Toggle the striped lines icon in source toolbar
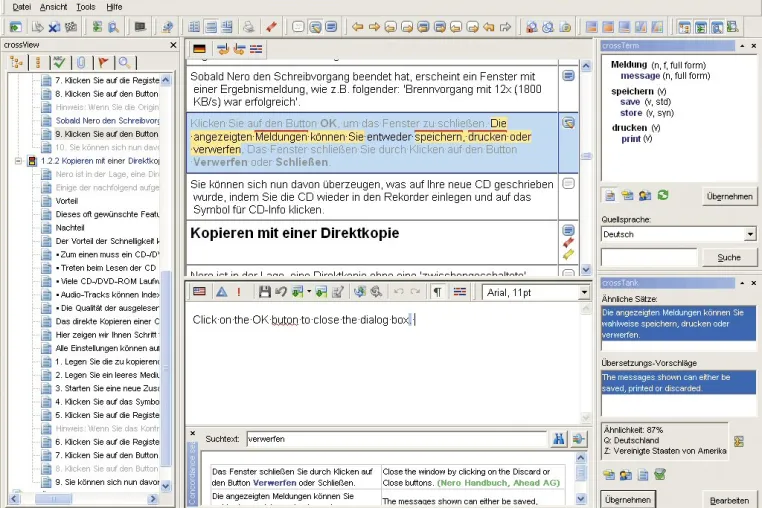Viewport: 762px width, 508px height. click(256, 49)
